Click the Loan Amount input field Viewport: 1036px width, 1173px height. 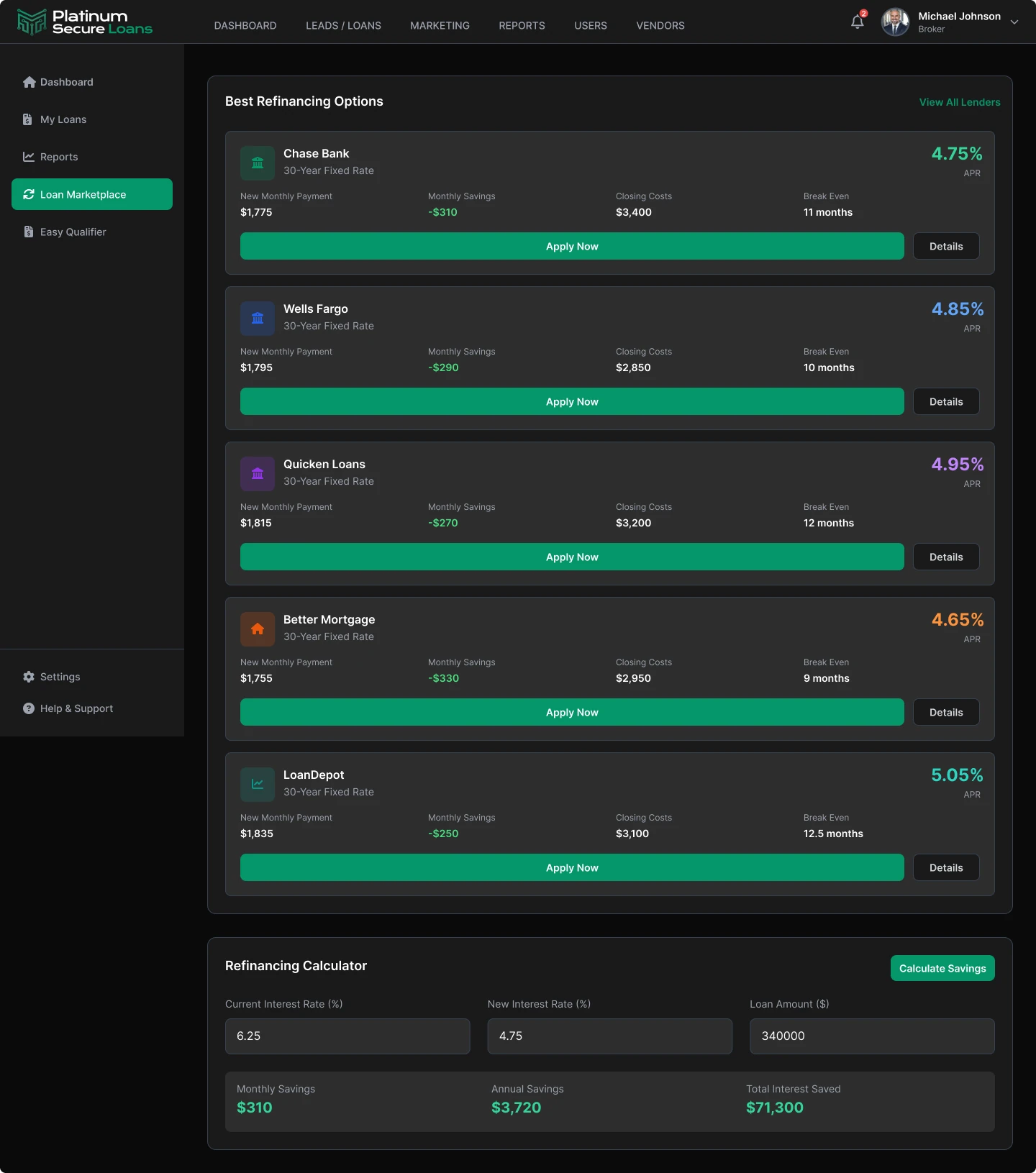pyautogui.click(x=872, y=1036)
